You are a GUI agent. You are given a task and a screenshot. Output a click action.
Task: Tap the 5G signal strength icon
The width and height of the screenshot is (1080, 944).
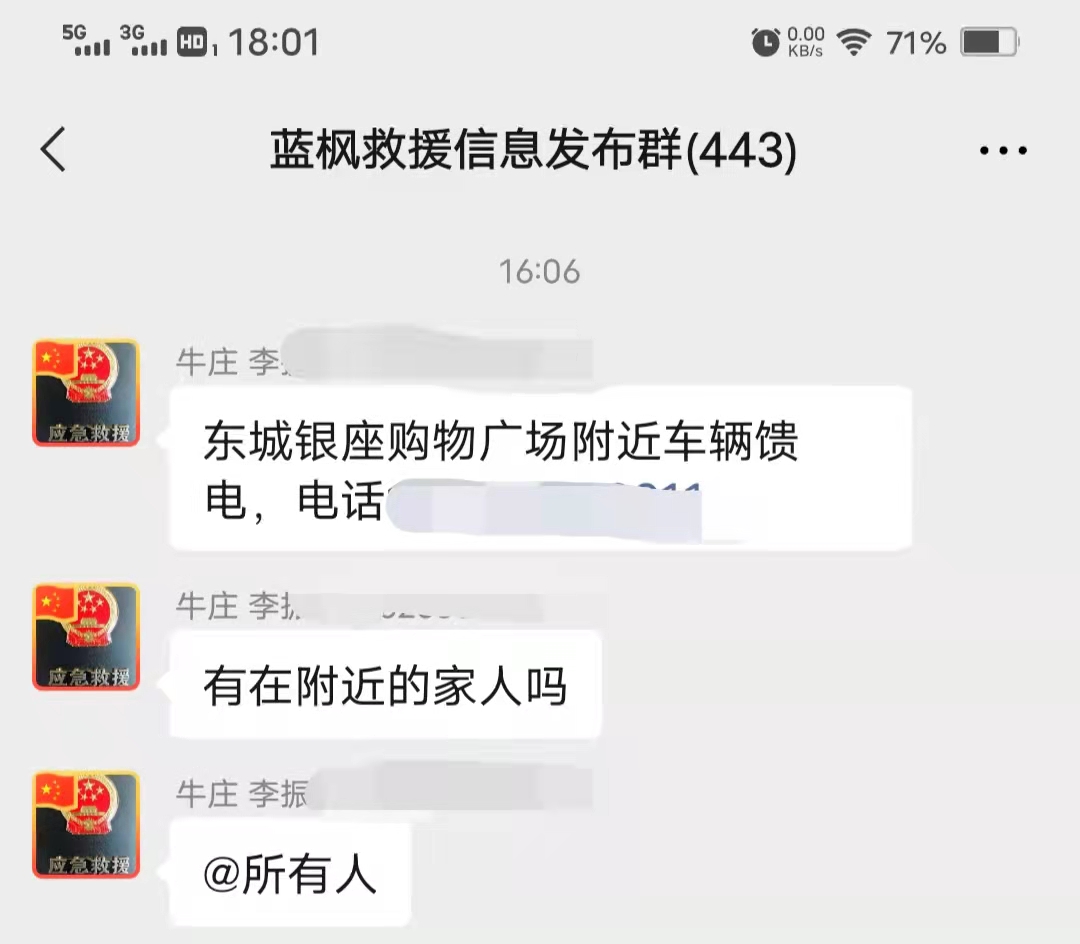[86, 40]
